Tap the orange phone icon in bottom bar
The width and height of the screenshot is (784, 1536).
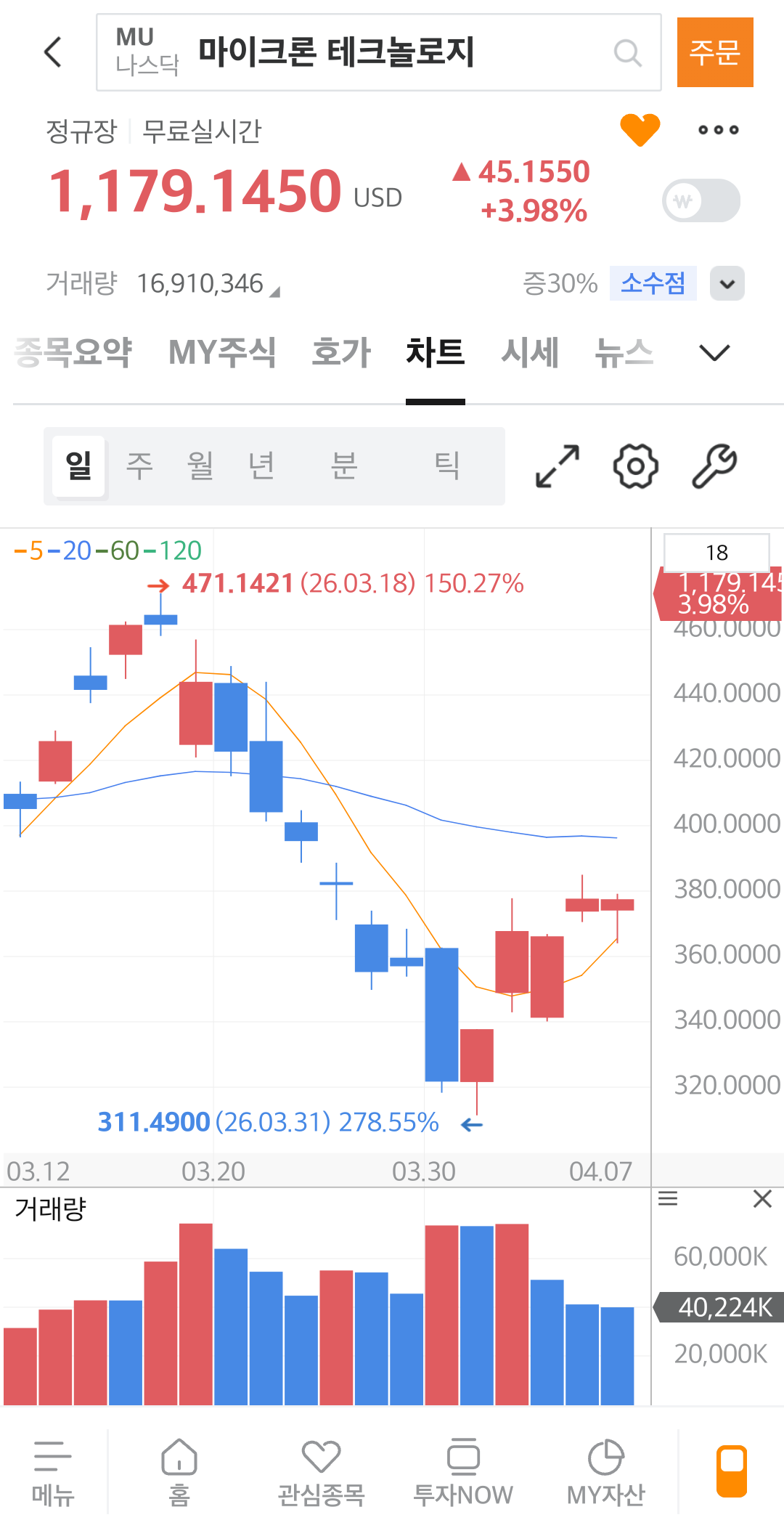pos(732,1471)
